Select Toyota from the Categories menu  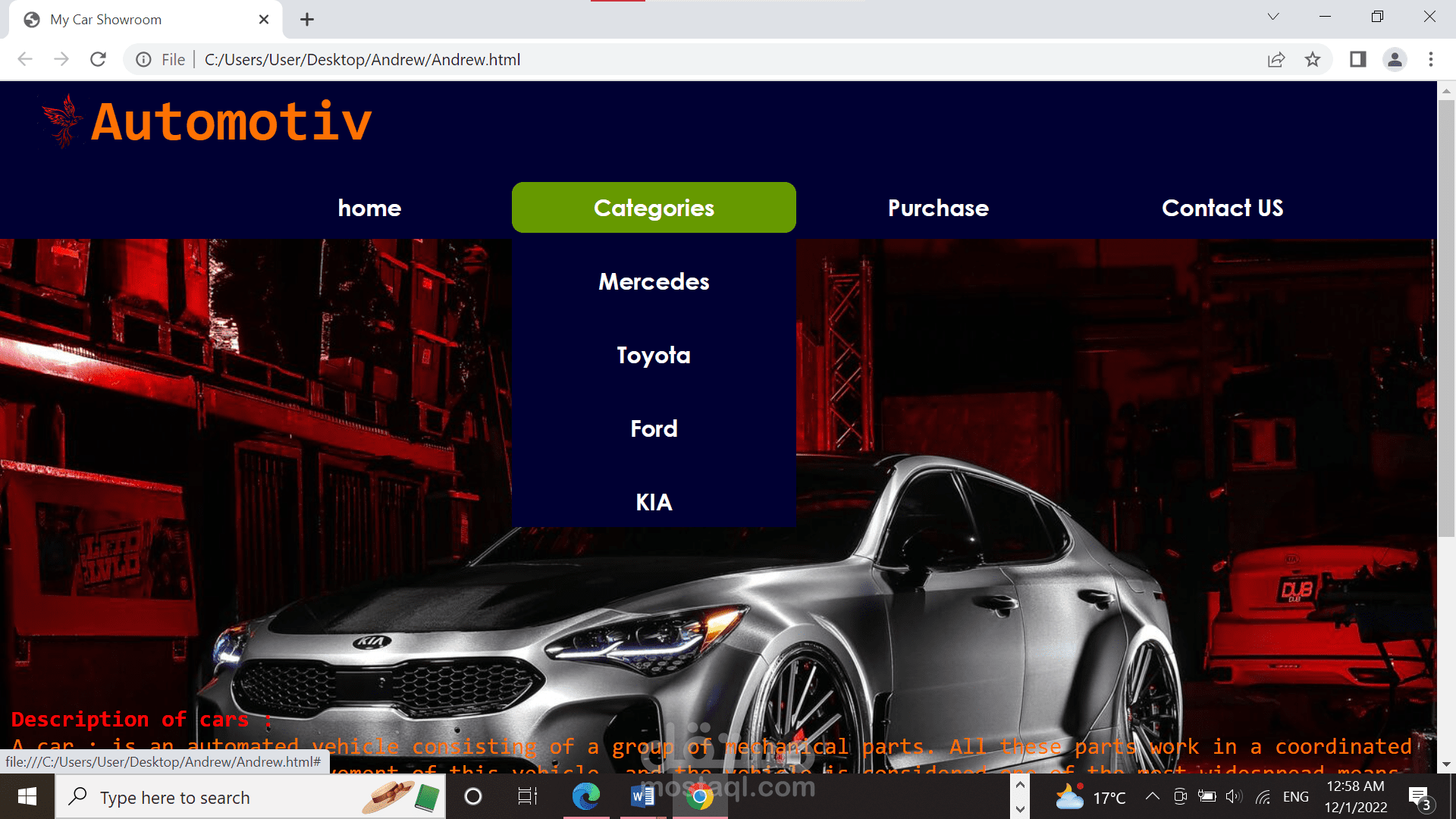(654, 355)
